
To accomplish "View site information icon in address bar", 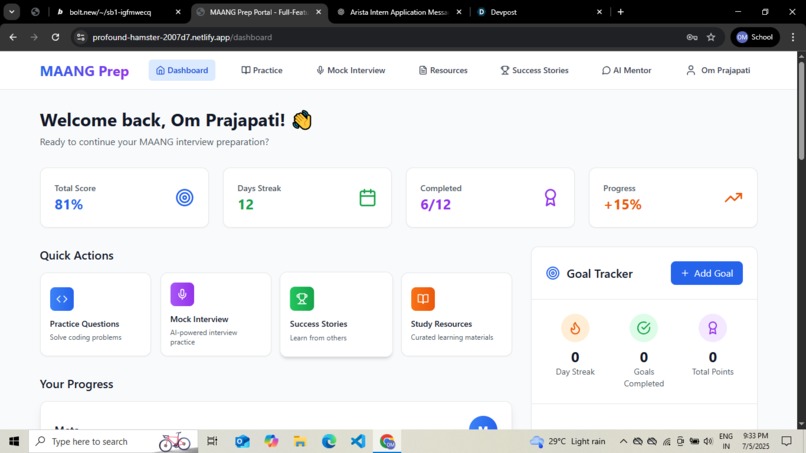I will [80, 37].
